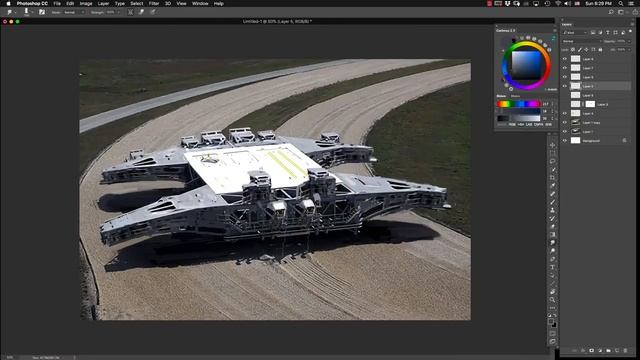
Task: Select the Quick Selection tool
Action: 553,170
